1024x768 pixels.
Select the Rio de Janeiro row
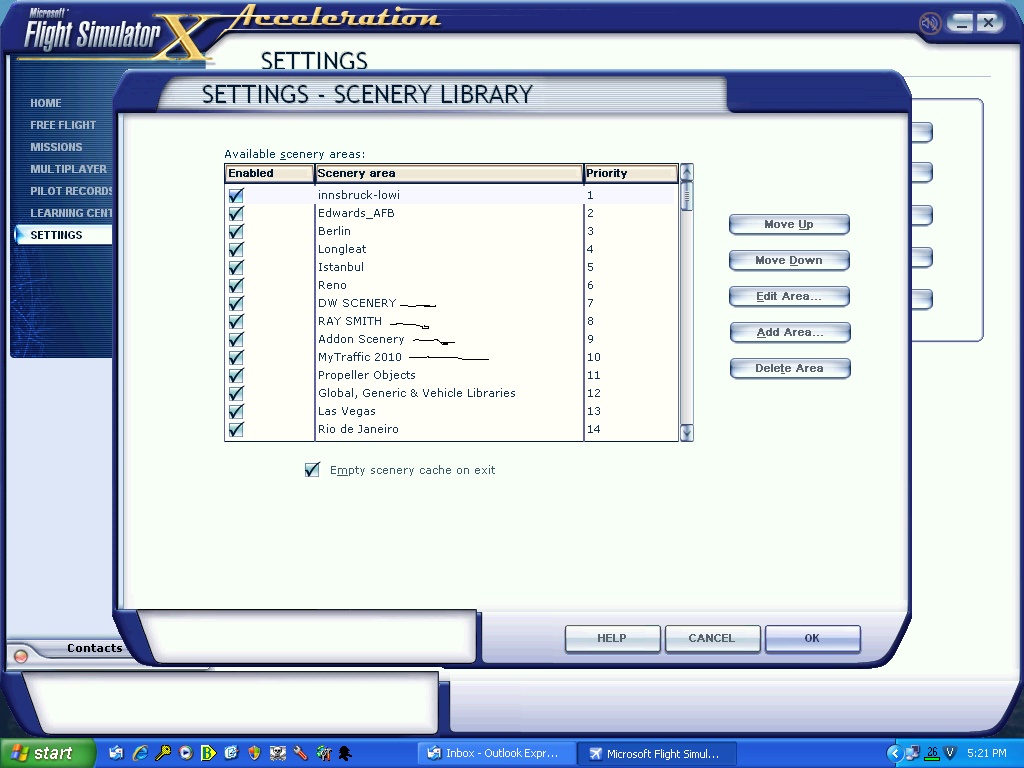[x=451, y=429]
